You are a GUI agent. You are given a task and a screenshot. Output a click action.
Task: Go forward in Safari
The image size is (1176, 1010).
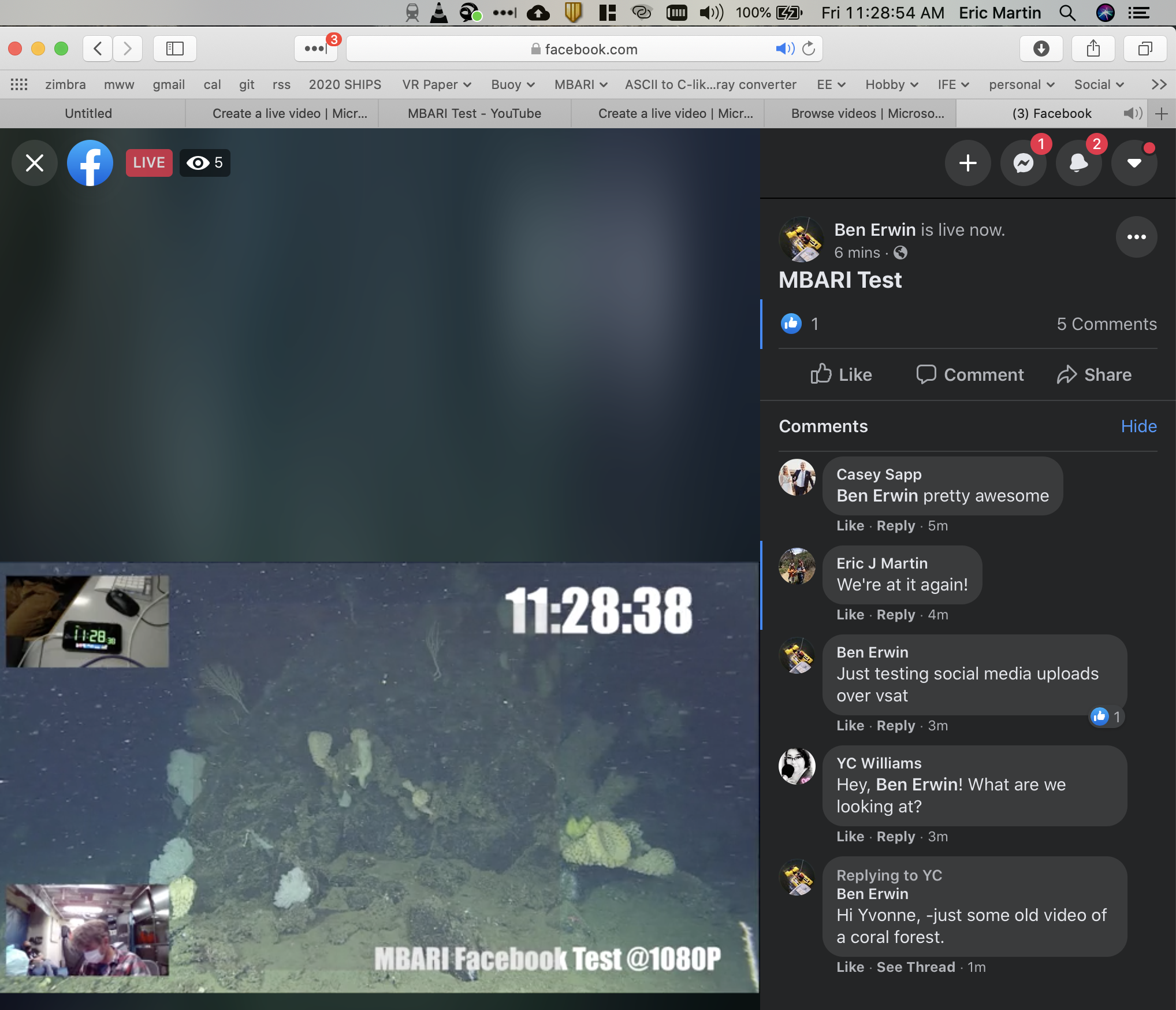click(128, 49)
